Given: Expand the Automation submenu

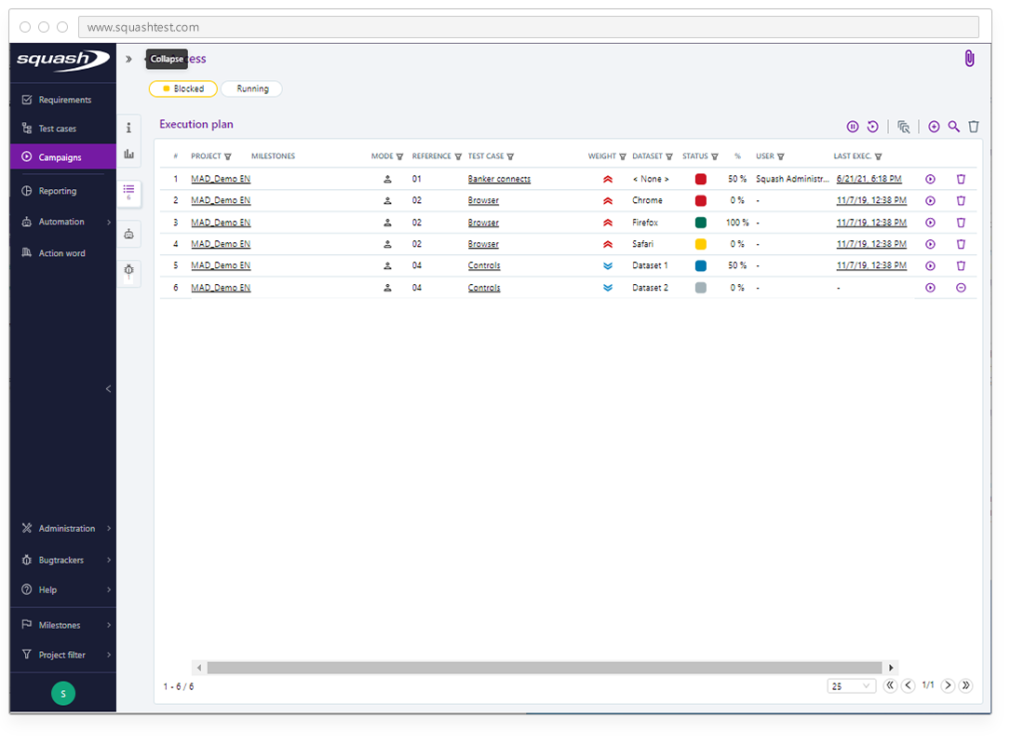Looking at the screenshot, I should tap(108, 222).
